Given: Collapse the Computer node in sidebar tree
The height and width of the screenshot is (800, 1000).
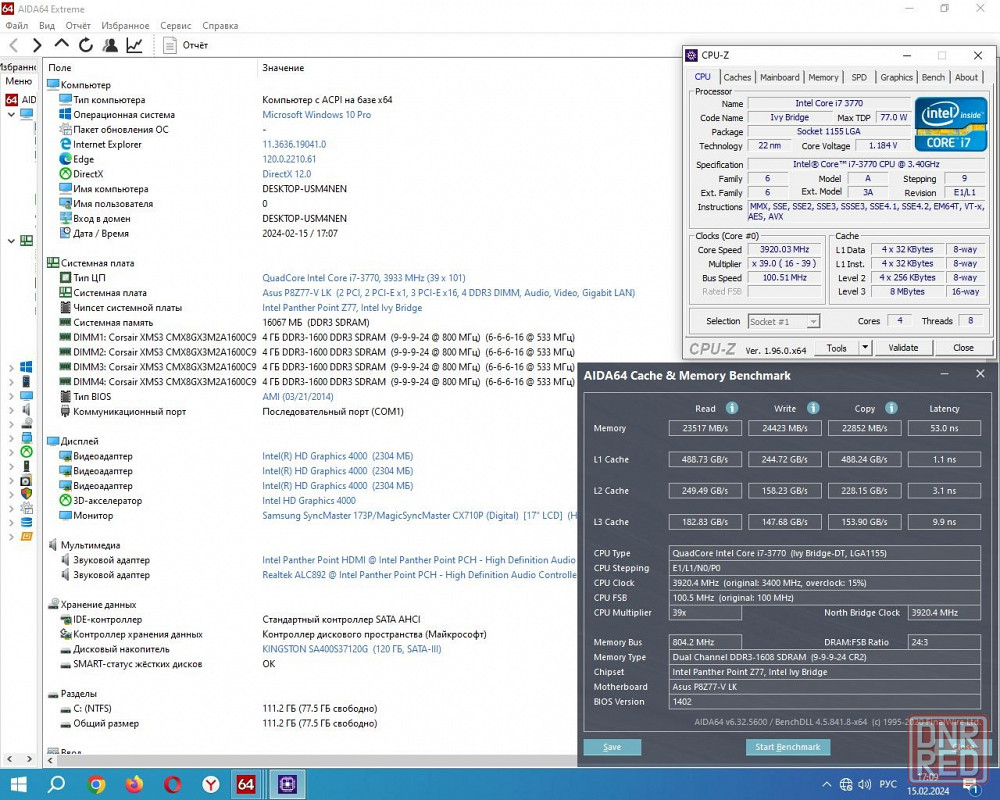Looking at the screenshot, I should [x=11, y=115].
